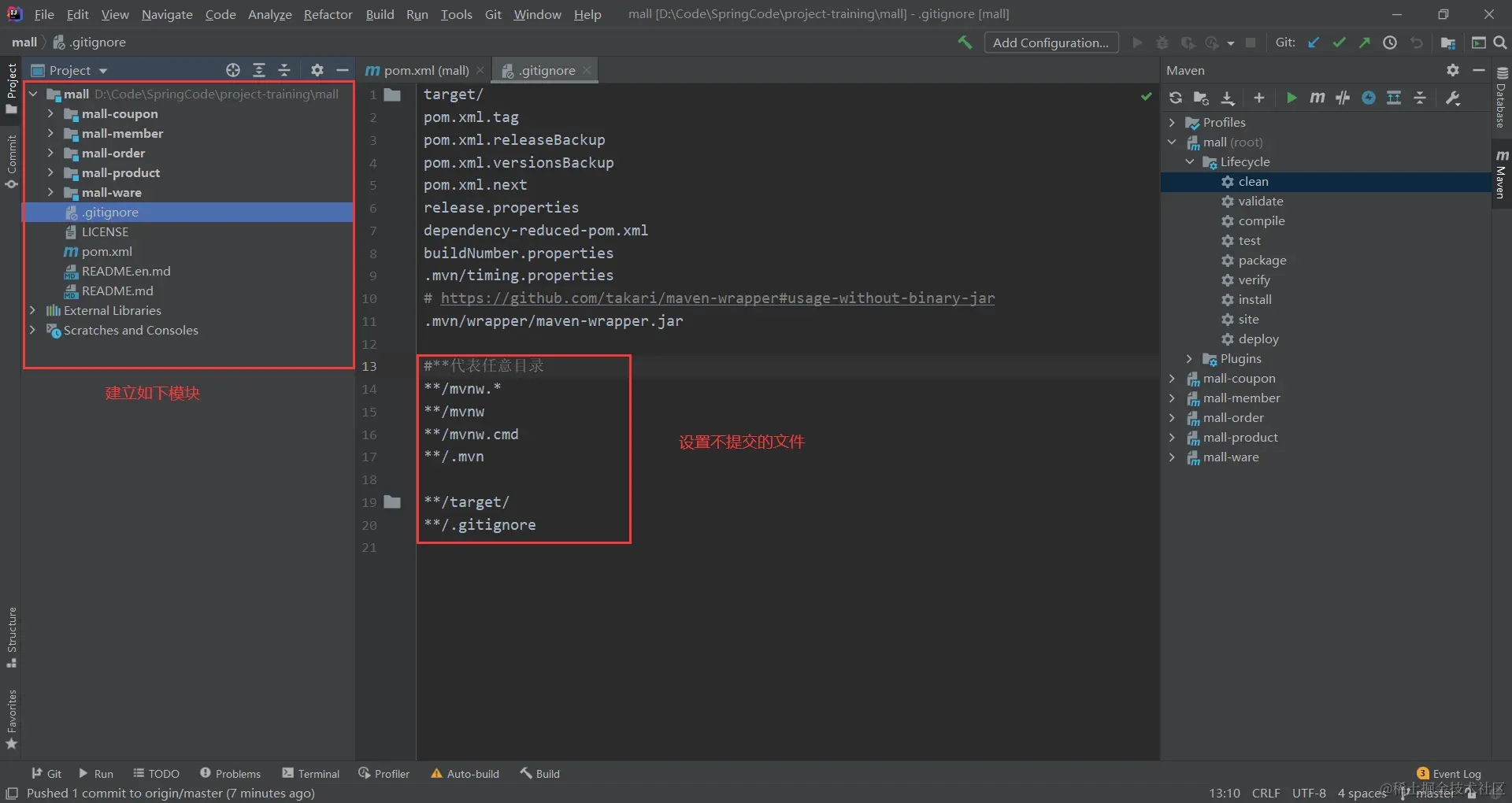Show Maven dependencies diagram
1512x803 pixels.
(1394, 98)
